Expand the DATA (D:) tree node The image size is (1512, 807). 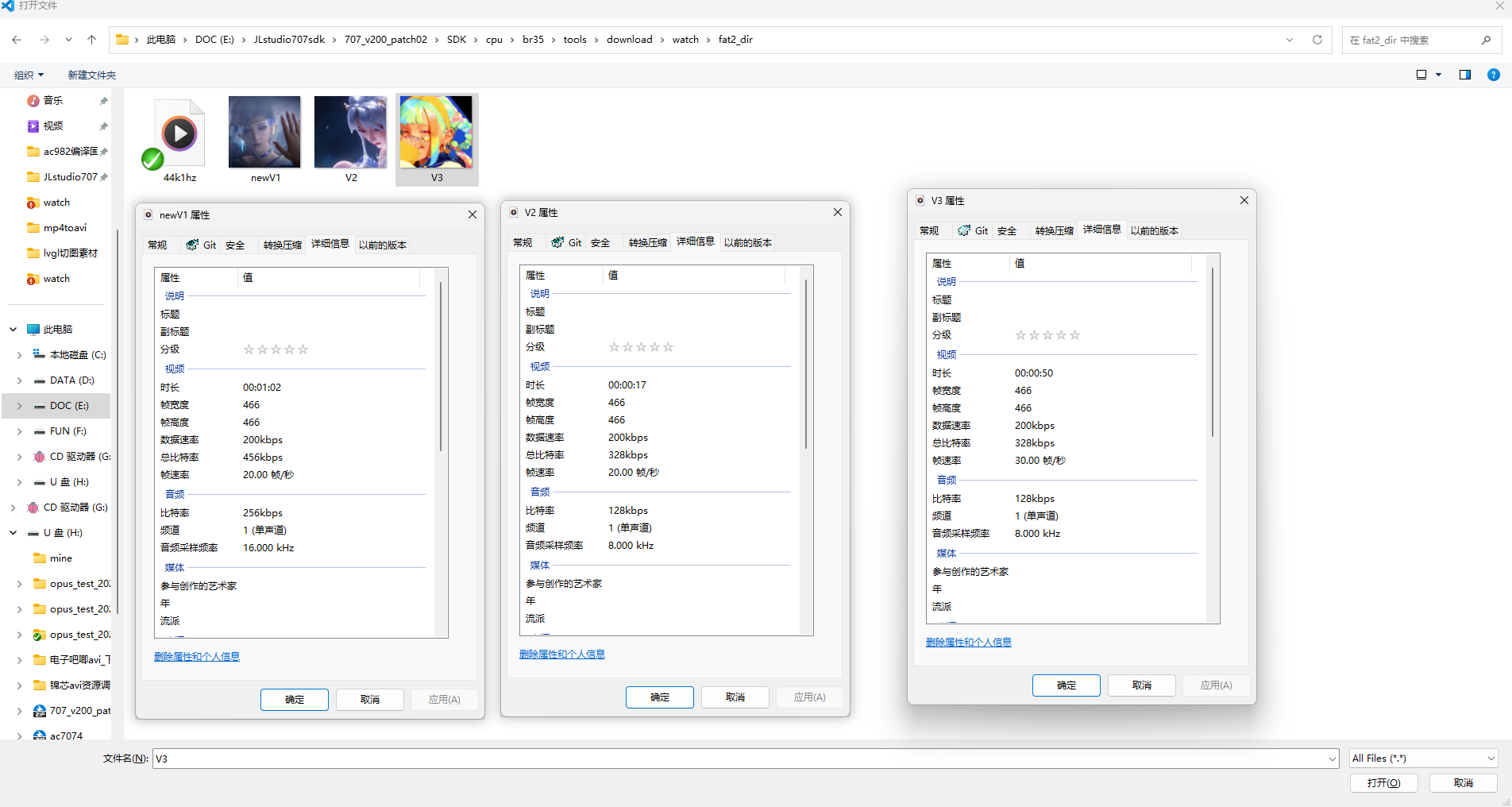point(19,380)
